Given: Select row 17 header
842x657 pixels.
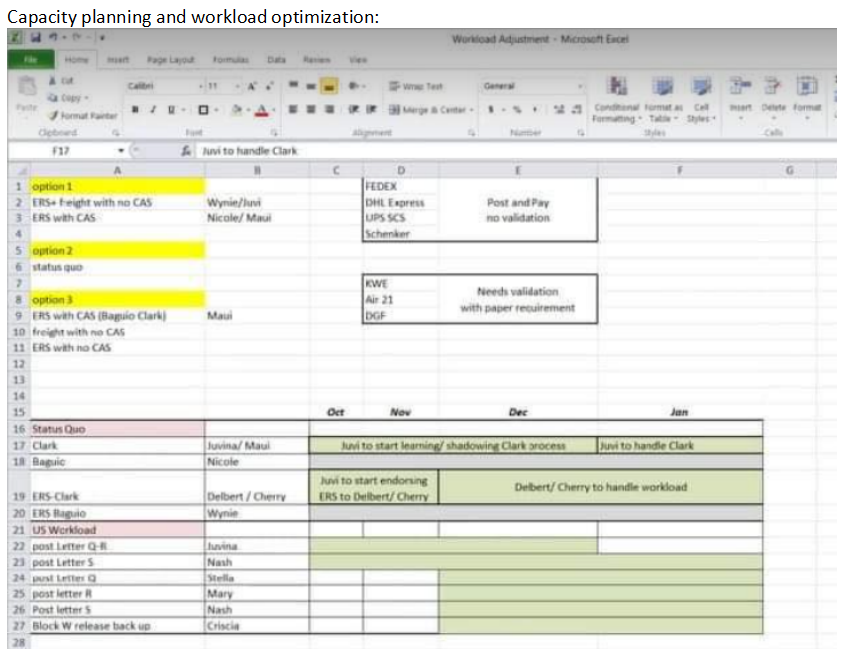Looking at the screenshot, I should tap(19, 446).
